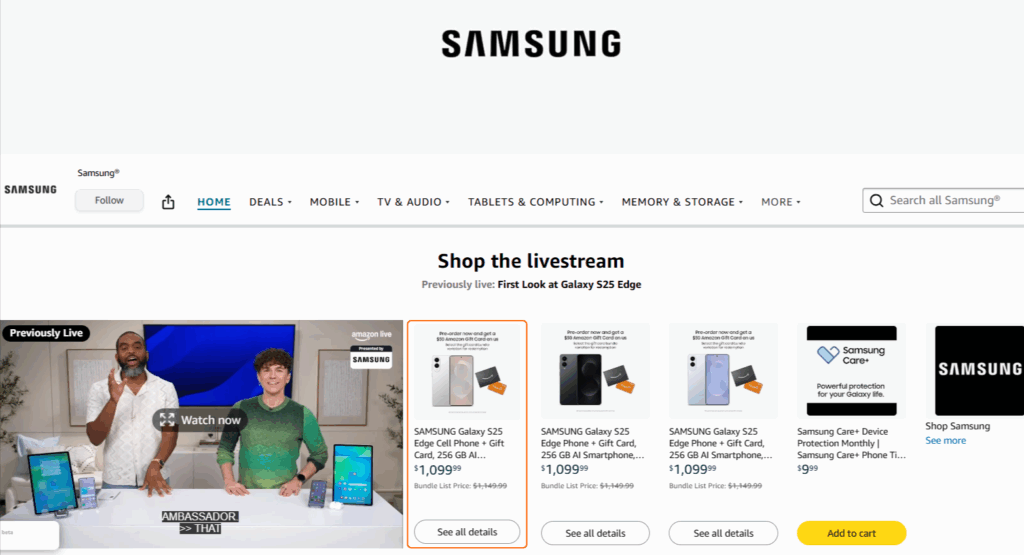Open the Samsung Care+ product image
Image resolution: width=1024 pixels, height=555 pixels.
pos(852,371)
